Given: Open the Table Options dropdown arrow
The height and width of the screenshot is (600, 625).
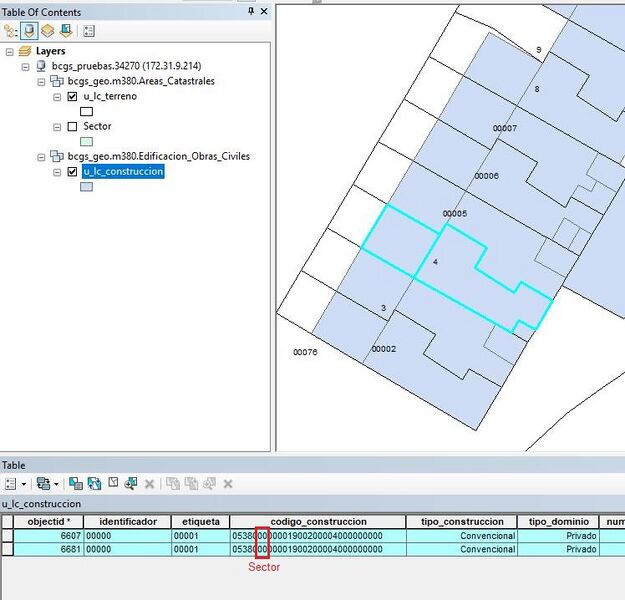Looking at the screenshot, I should (x=24, y=484).
